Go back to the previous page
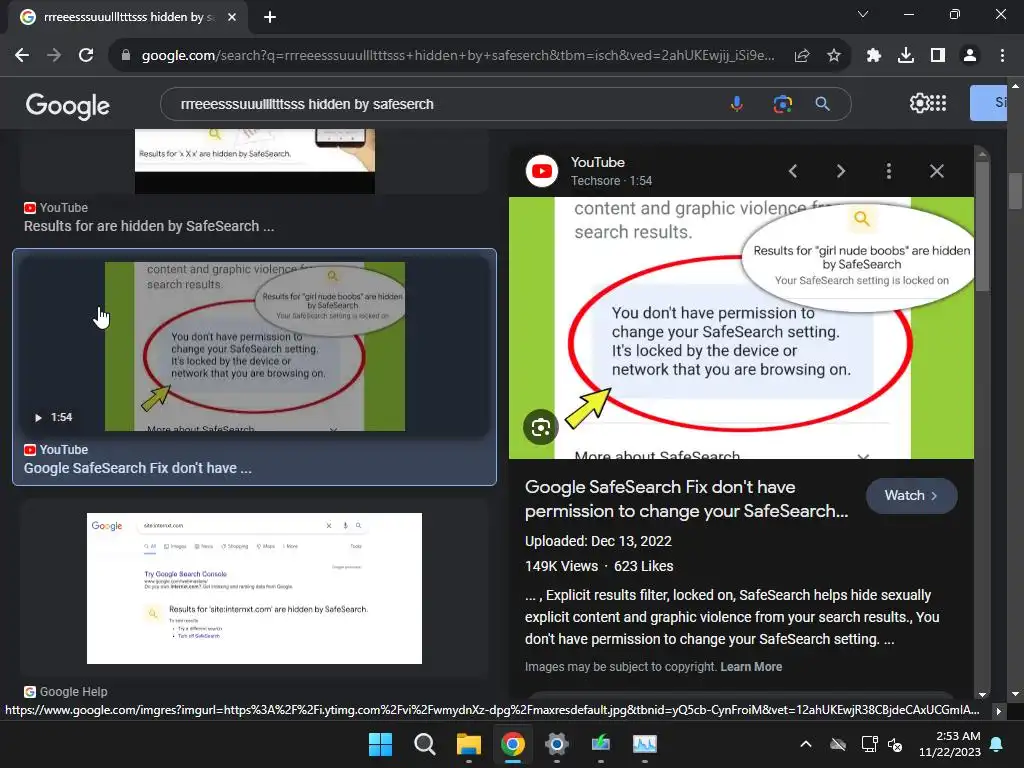 coord(22,56)
